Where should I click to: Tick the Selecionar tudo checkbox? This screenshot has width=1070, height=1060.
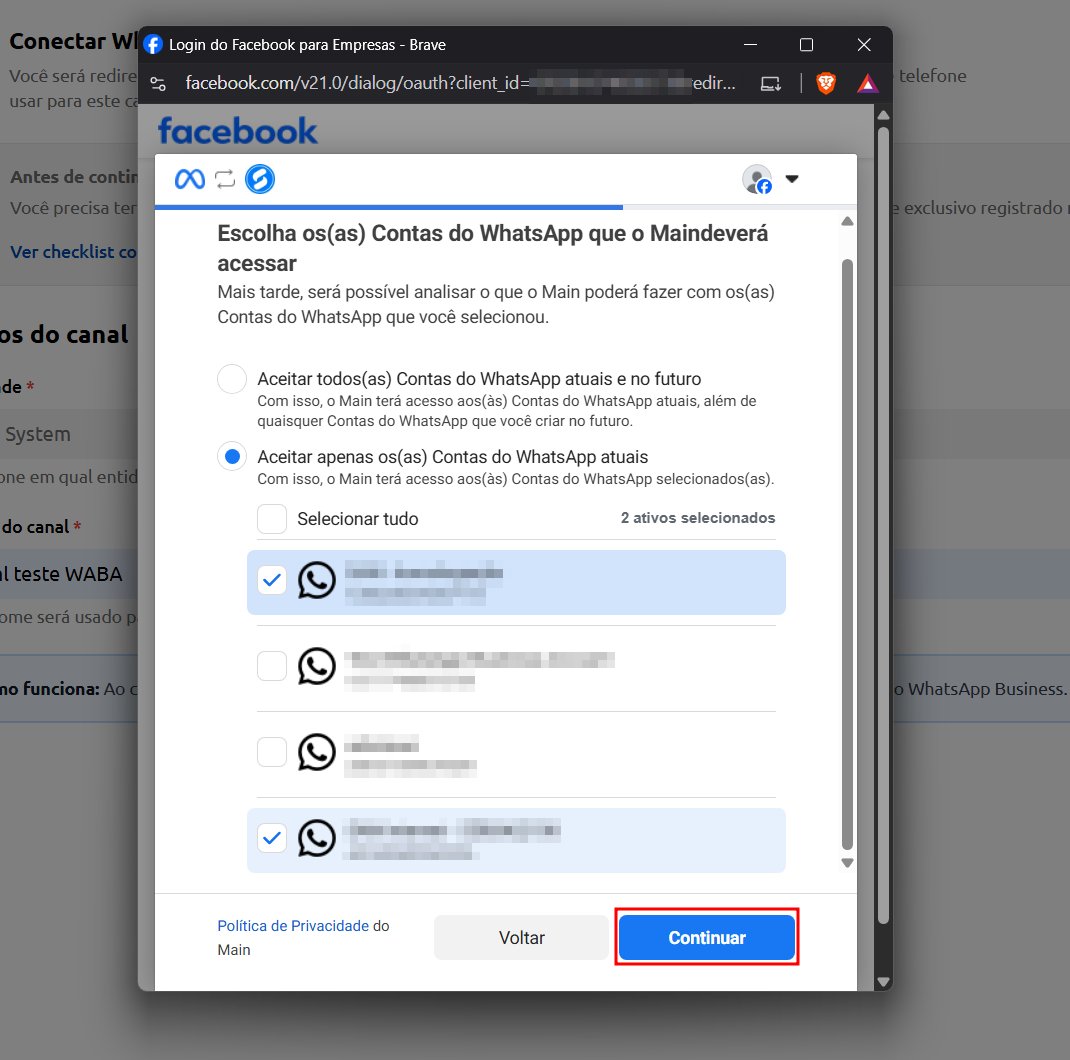pos(272,519)
